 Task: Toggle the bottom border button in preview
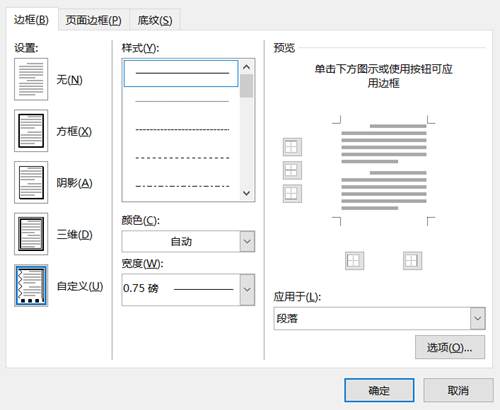[292, 194]
